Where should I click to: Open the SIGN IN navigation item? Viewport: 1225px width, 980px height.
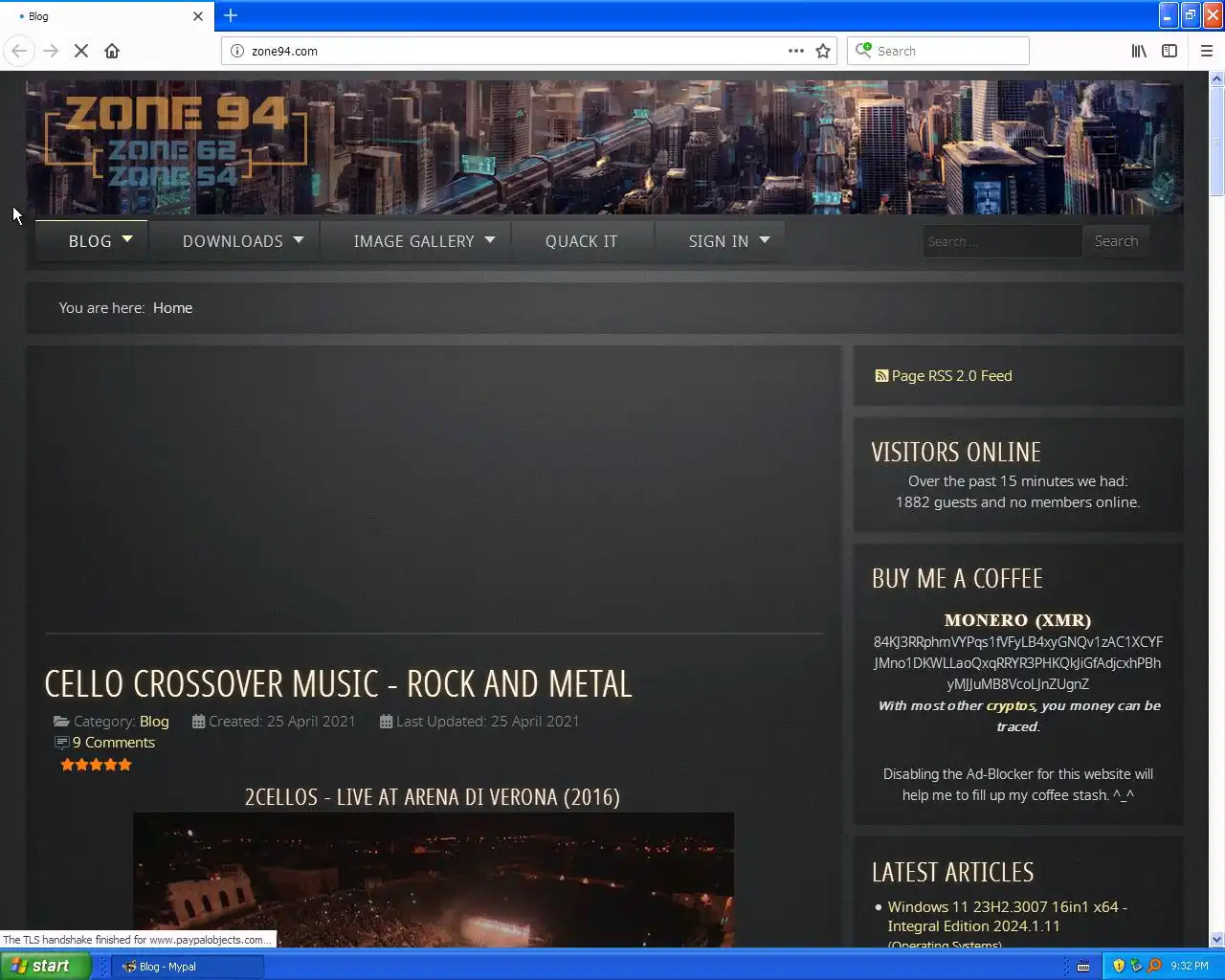pyautogui.click(x=719, y=241)
